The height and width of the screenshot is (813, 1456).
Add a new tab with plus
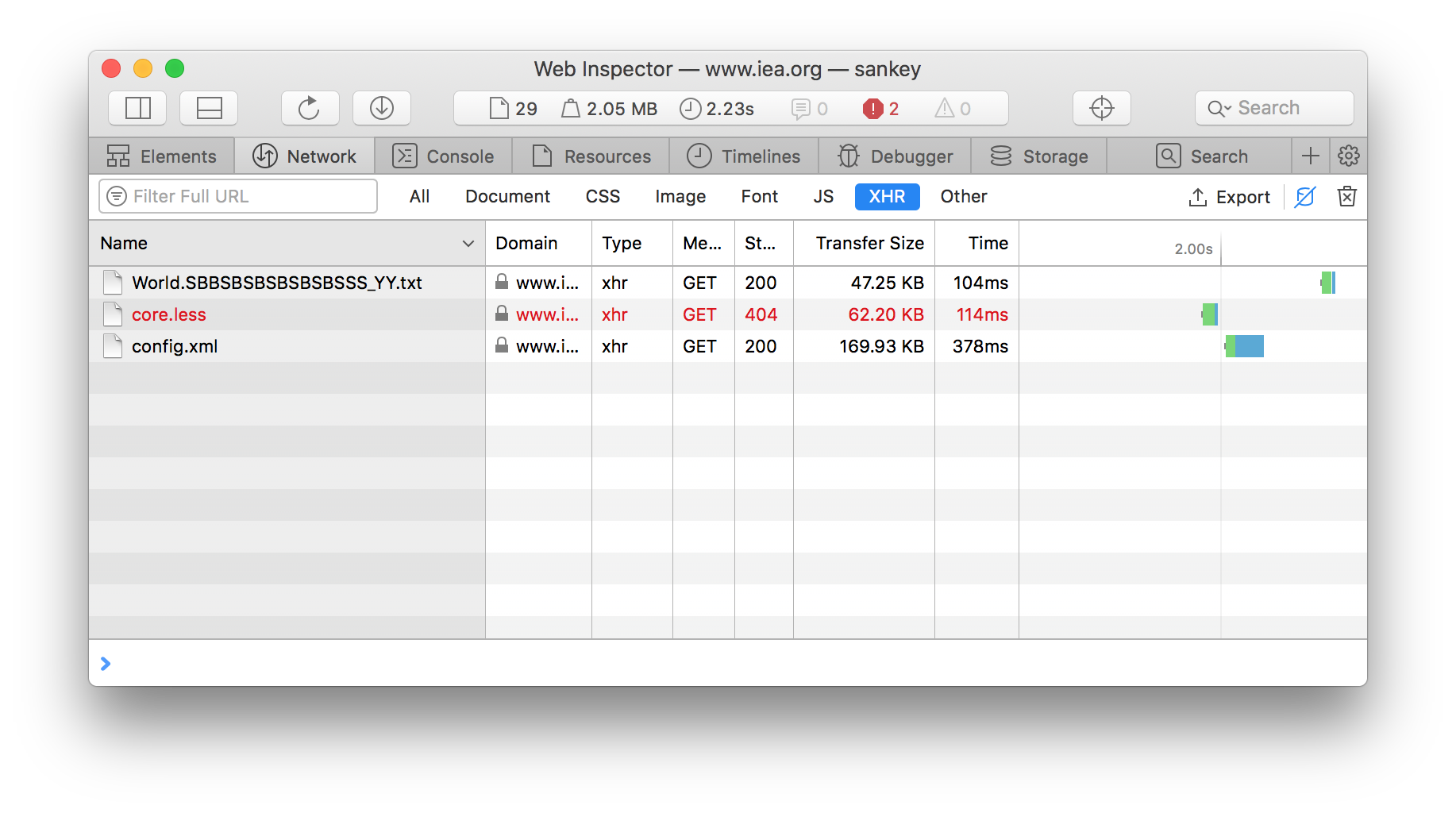tap(1310, 156)
